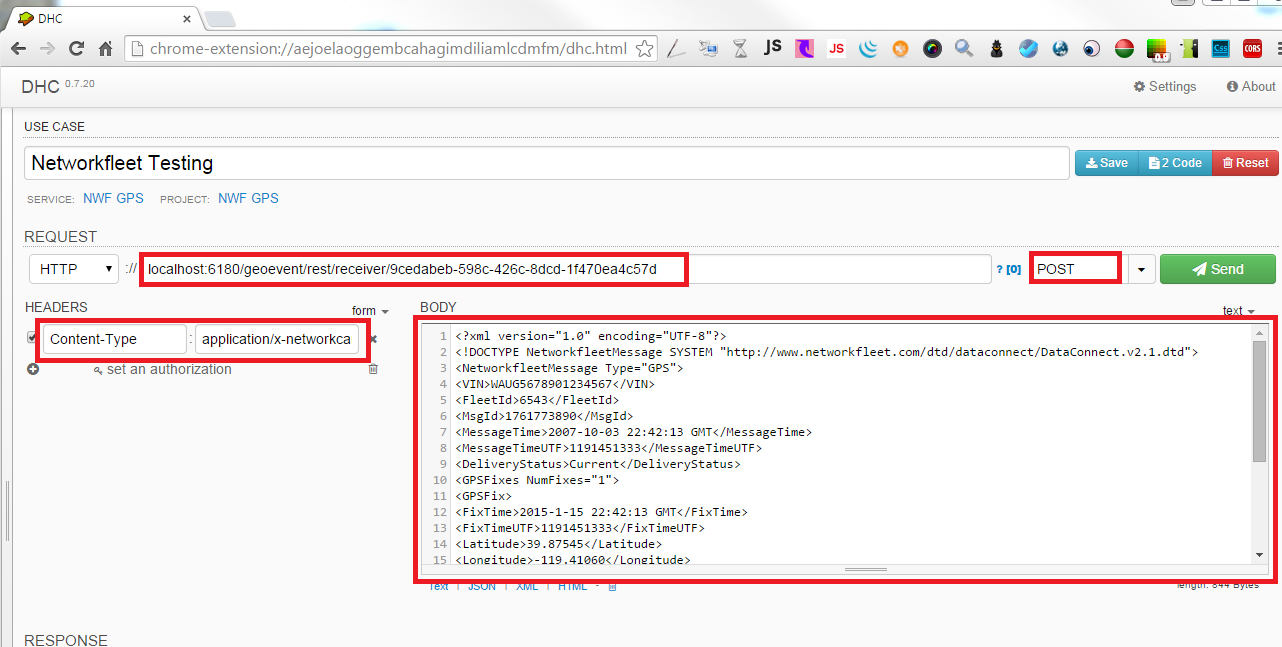
Task: Switch to the DHC browser tab
Action: tap(100, 18)
